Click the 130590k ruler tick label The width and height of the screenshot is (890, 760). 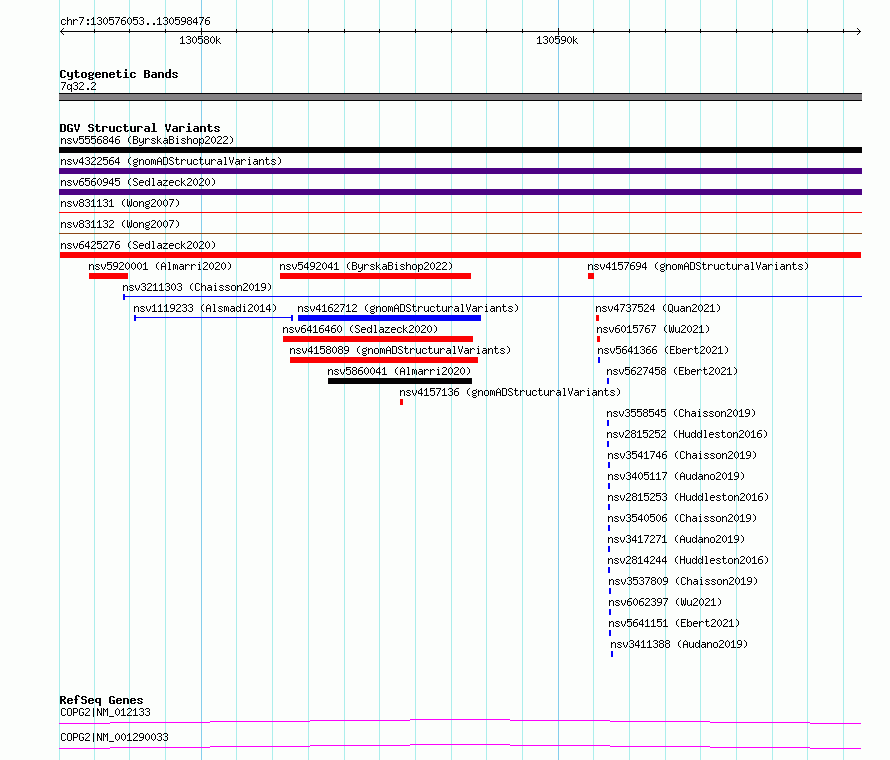click(557, 40)
